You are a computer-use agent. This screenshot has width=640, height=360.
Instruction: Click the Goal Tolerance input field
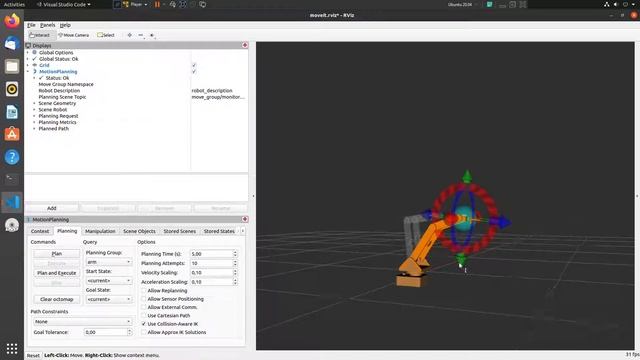(108, 332)
